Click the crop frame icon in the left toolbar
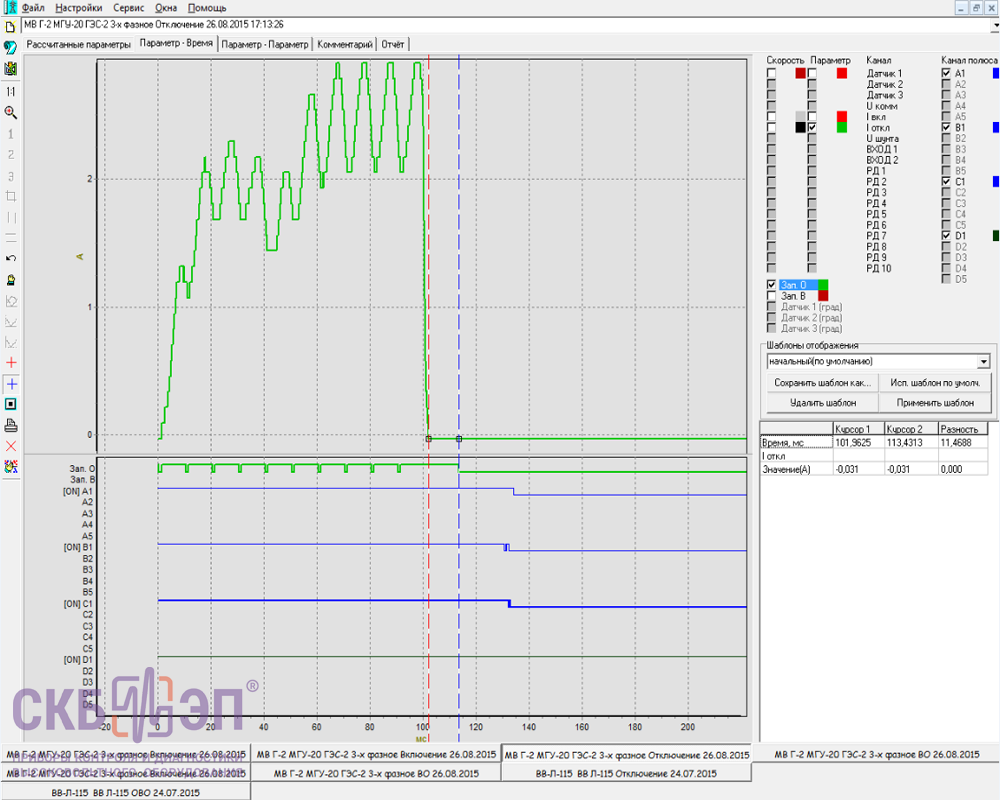This screenshot has height=800, width=1000. pyautogui.click(x=10, y=196)
